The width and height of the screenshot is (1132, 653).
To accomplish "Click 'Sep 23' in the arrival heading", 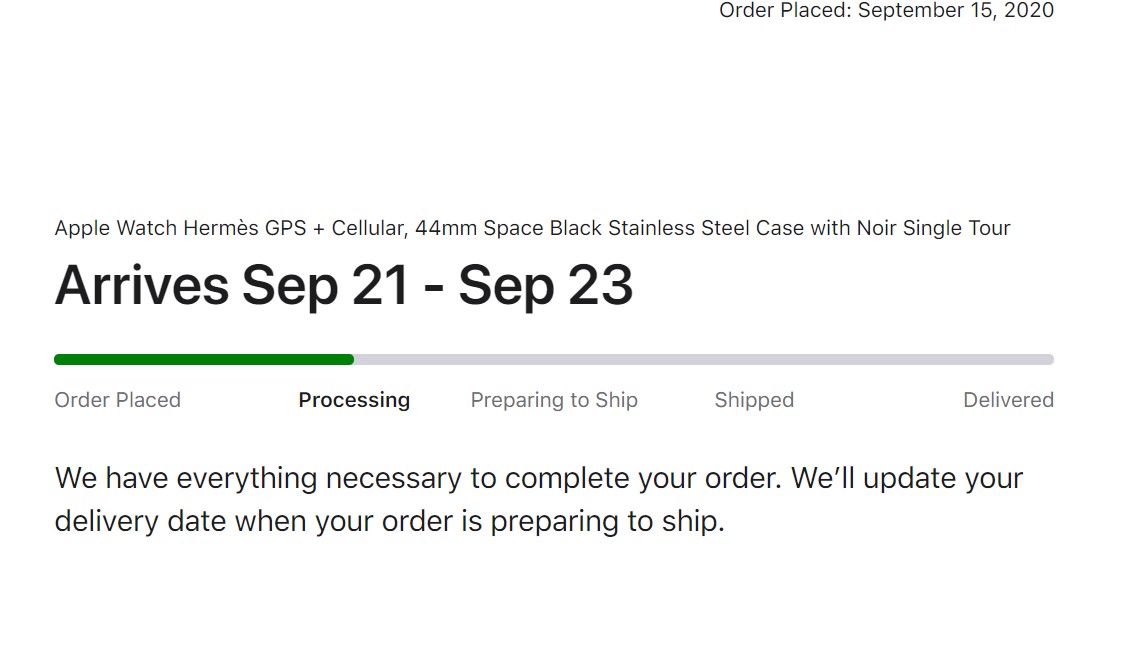I will tap(546, 286).
